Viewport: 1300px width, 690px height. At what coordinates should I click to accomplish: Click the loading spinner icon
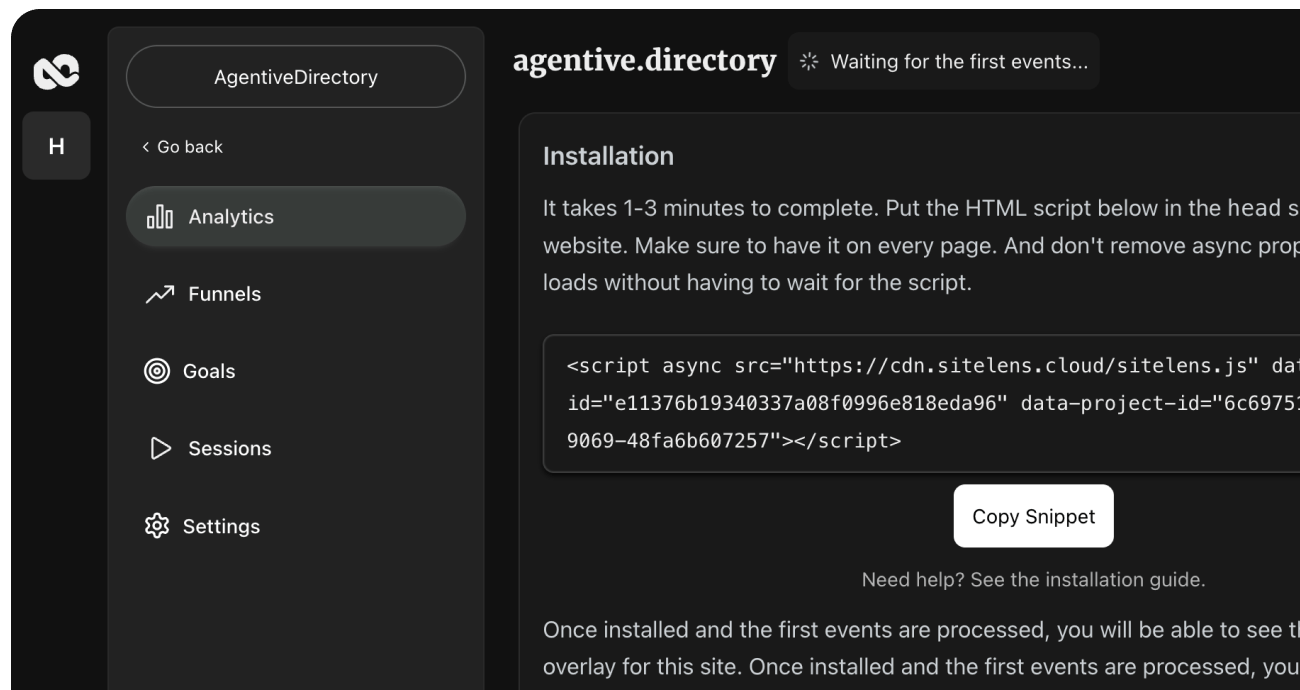[x=809, y=62]
